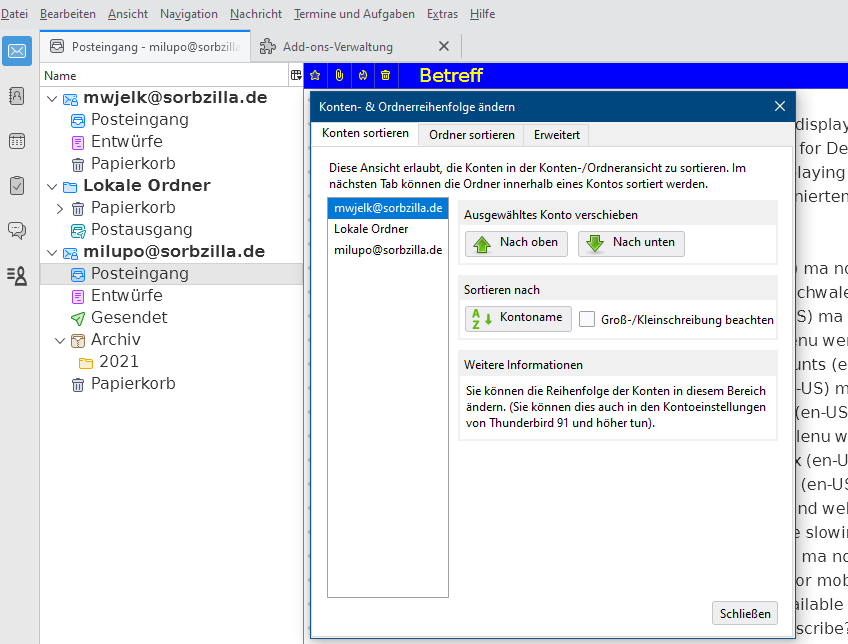848x644 pixels.
Task: Enable Groß-/Kleinschreibung beachten checkbox
Action: [587, 320]
